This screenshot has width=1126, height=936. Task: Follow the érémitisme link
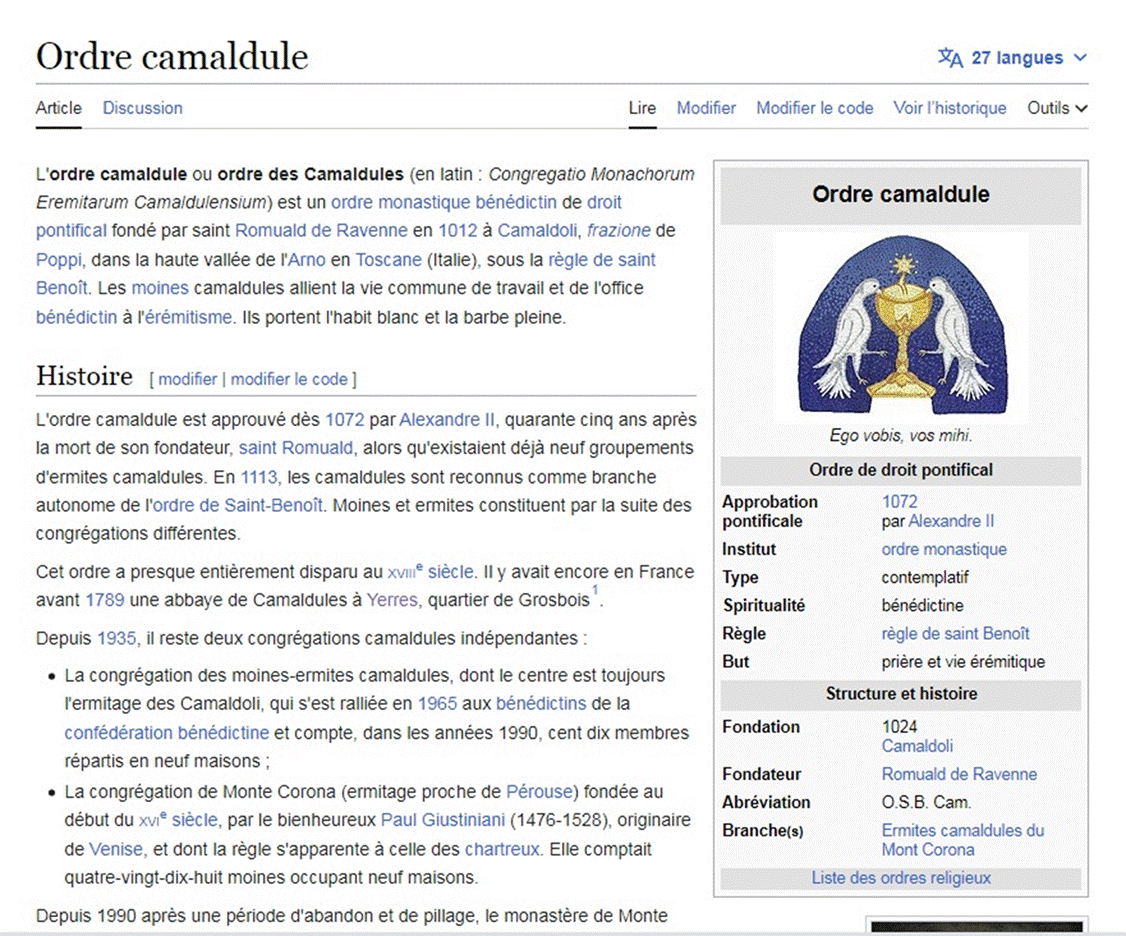point(189,317)
